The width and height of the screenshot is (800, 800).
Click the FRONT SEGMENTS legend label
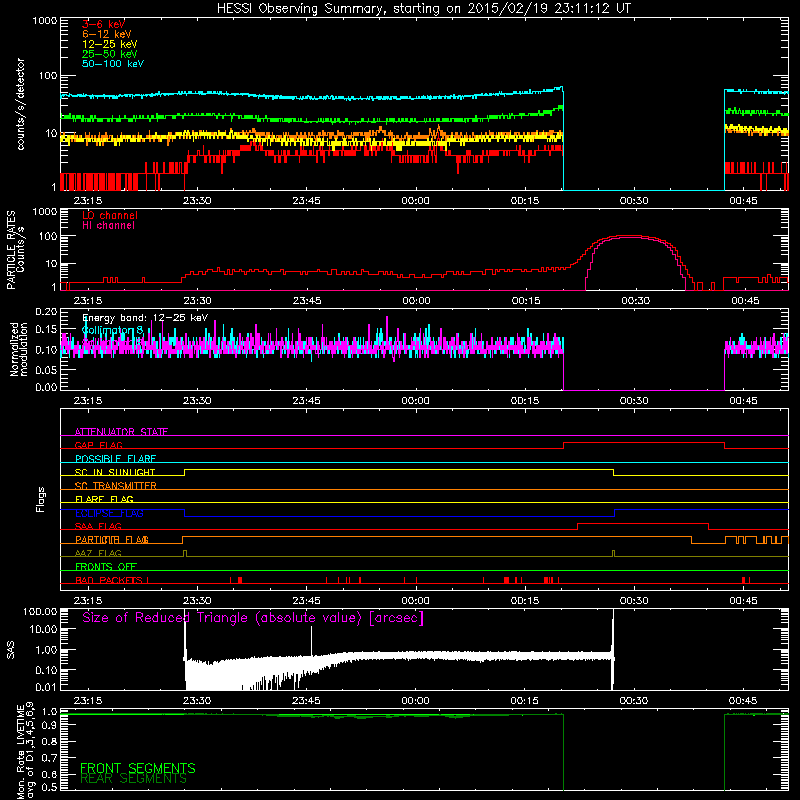click(138, 768)
